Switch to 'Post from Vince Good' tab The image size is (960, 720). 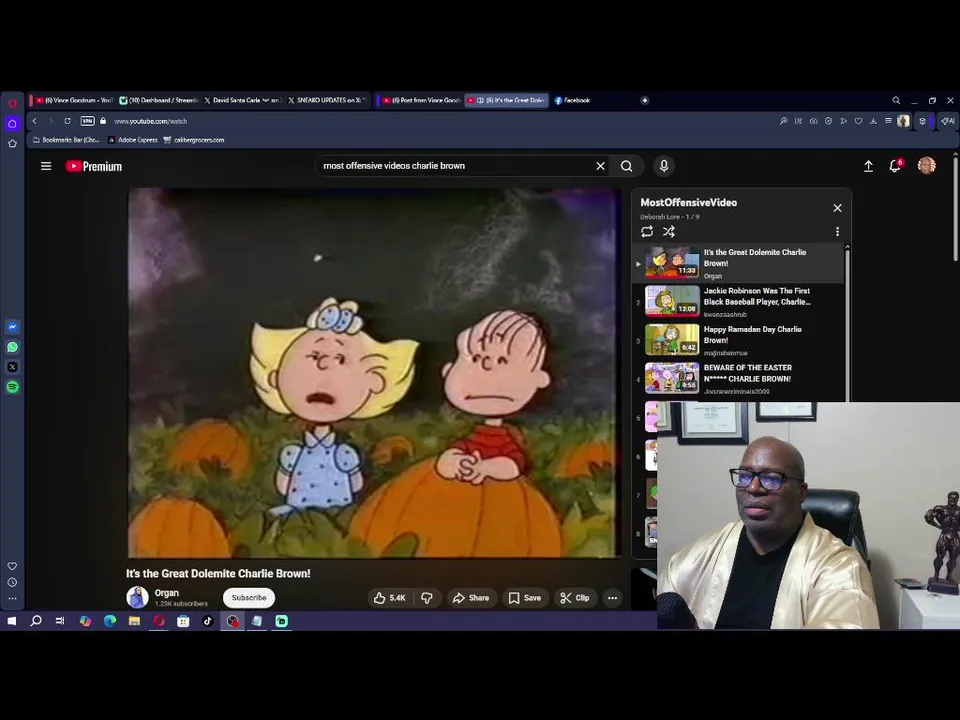tap(421, 100)
